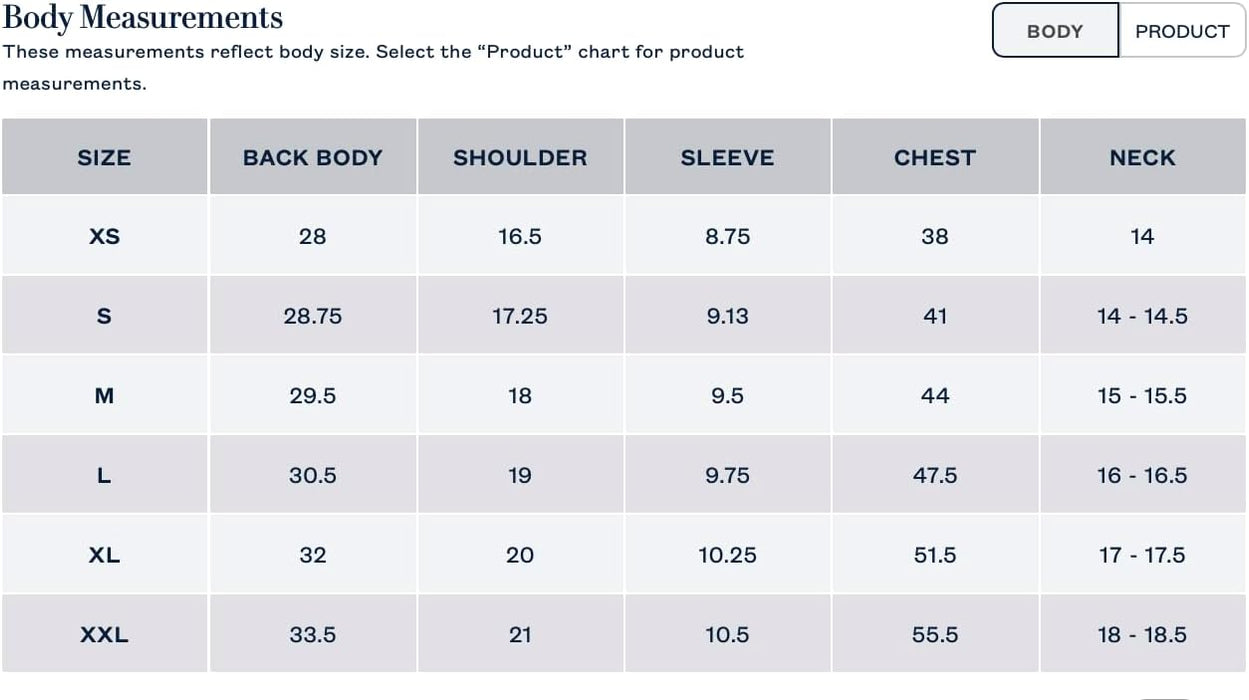Select the XXL size row label

coord(104,635)
